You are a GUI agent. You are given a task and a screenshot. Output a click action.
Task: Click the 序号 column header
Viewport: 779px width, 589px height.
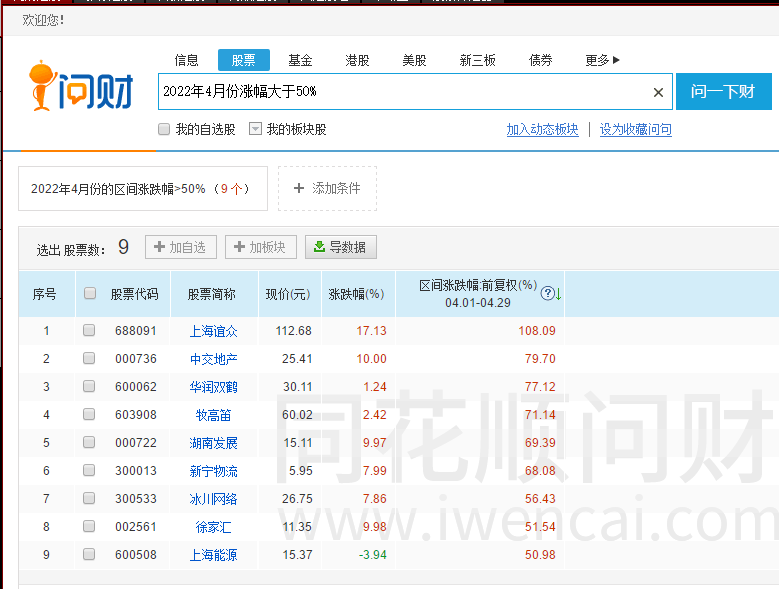pos(44,294)
